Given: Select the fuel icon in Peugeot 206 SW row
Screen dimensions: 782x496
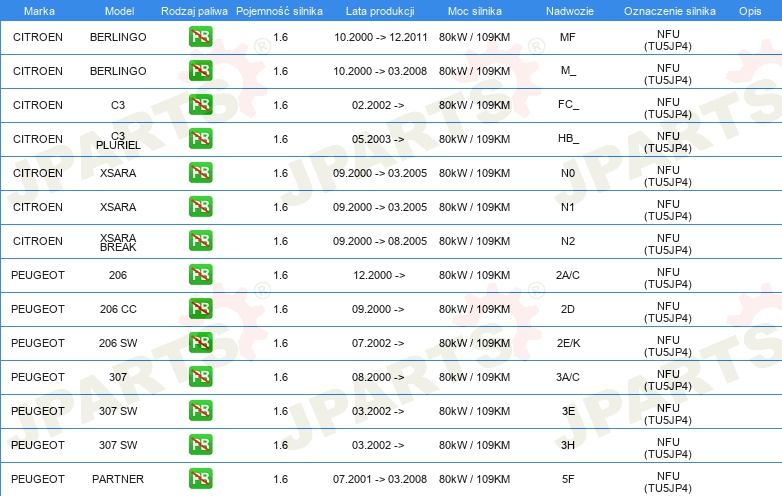Looking at the screenshot, I should (x=200, y=343).
